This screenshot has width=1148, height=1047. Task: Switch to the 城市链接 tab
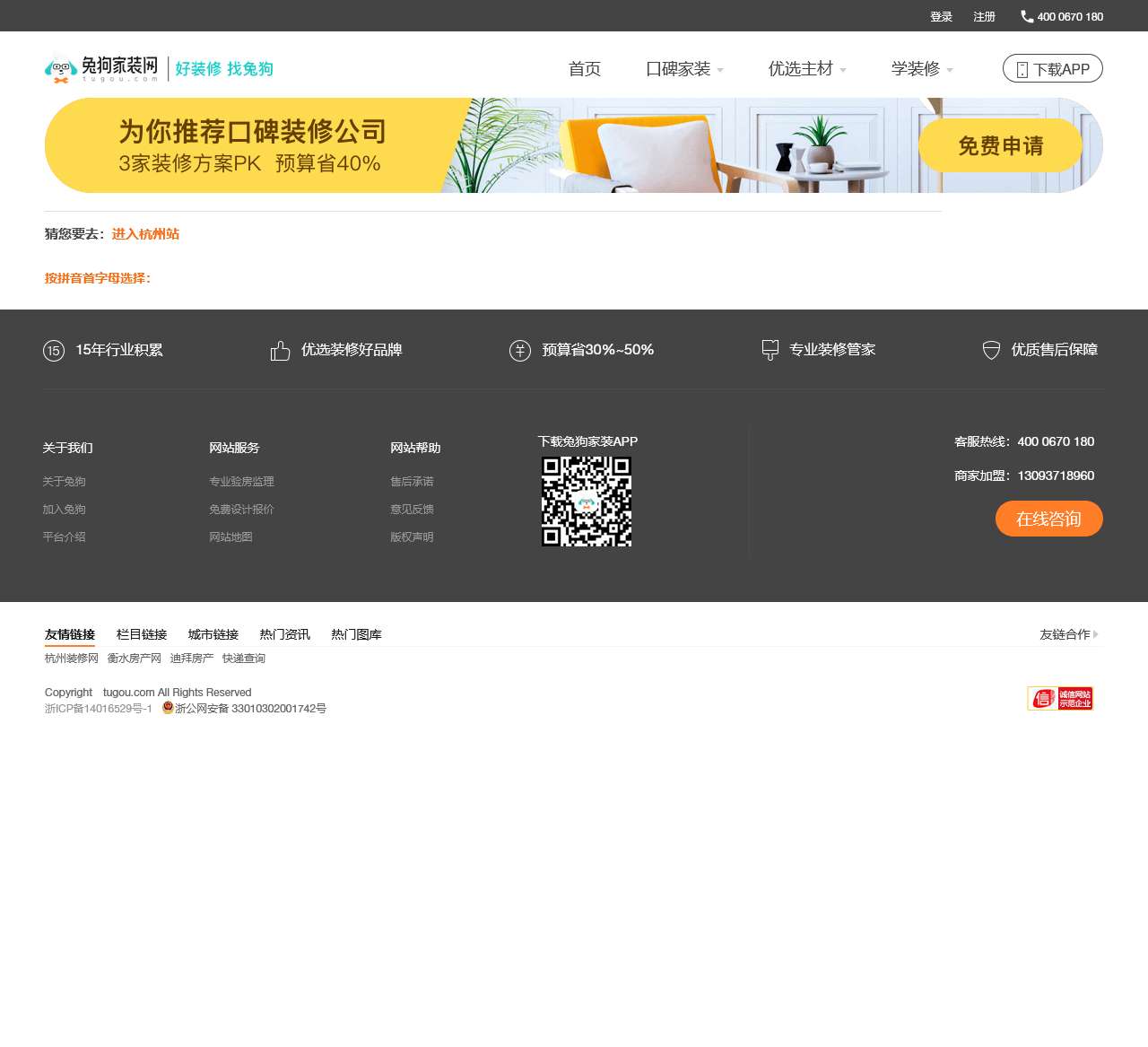click(213, 634)
